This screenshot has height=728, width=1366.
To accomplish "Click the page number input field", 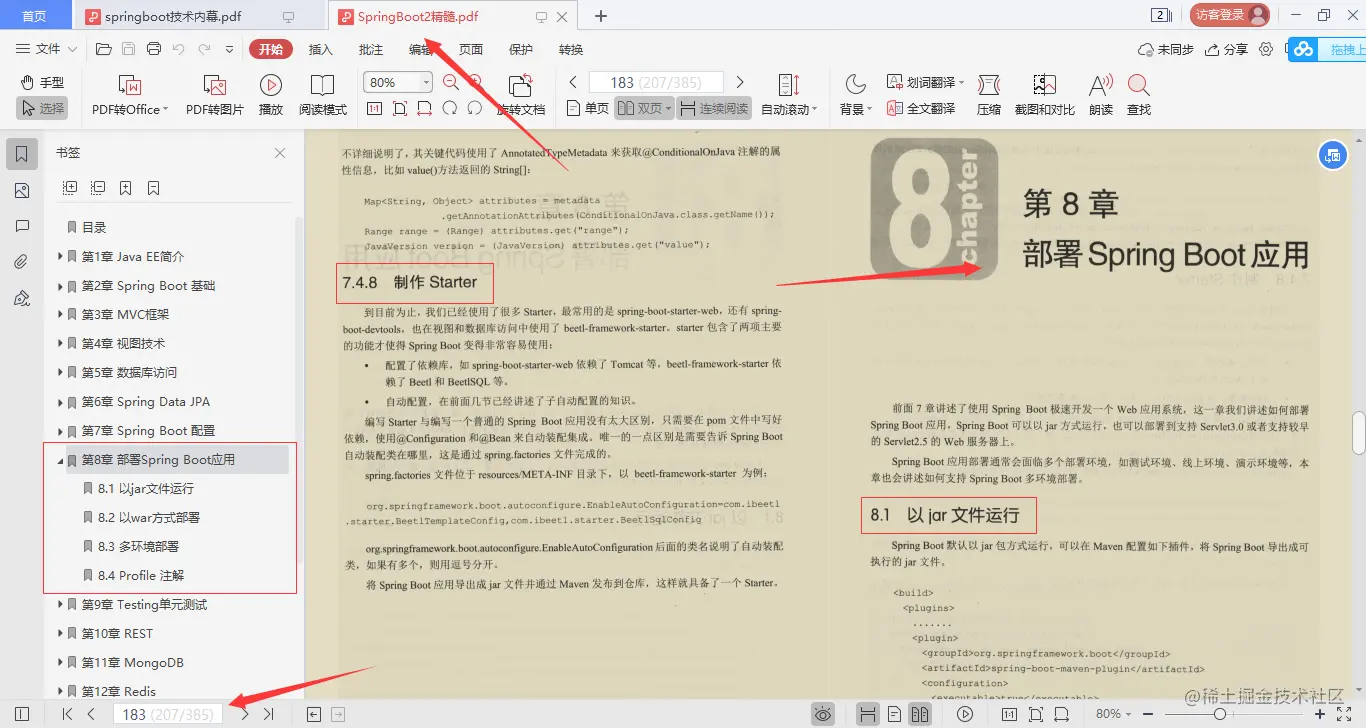I will pos(166,713).
